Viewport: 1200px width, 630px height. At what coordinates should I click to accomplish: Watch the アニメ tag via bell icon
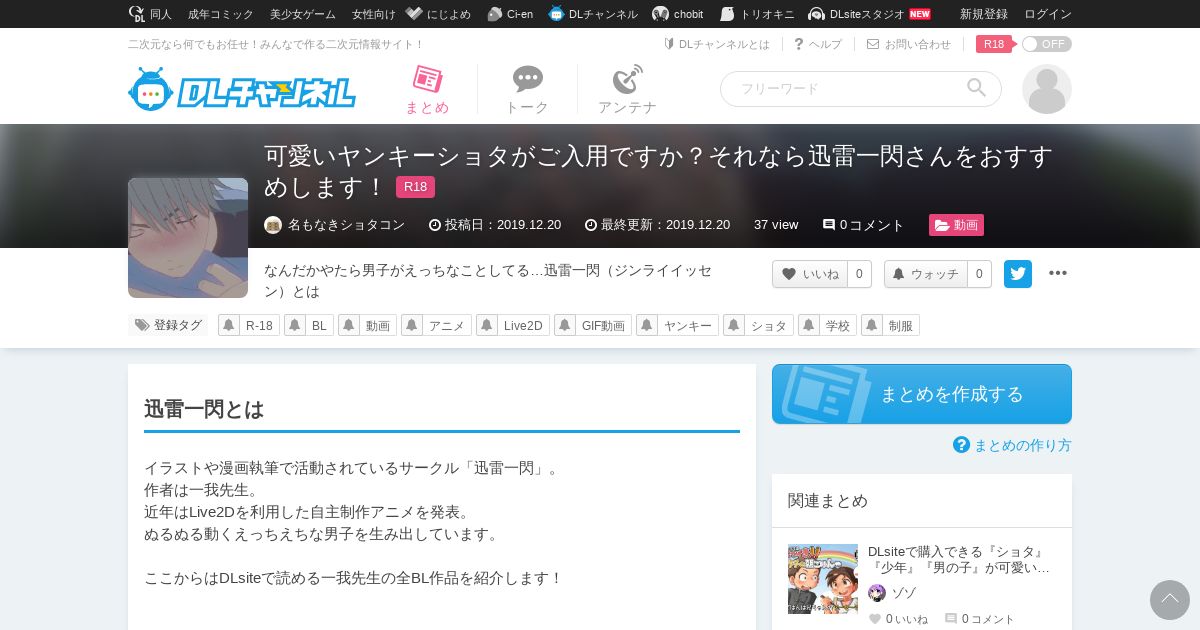pyautogui.click(x=412, y=325)
